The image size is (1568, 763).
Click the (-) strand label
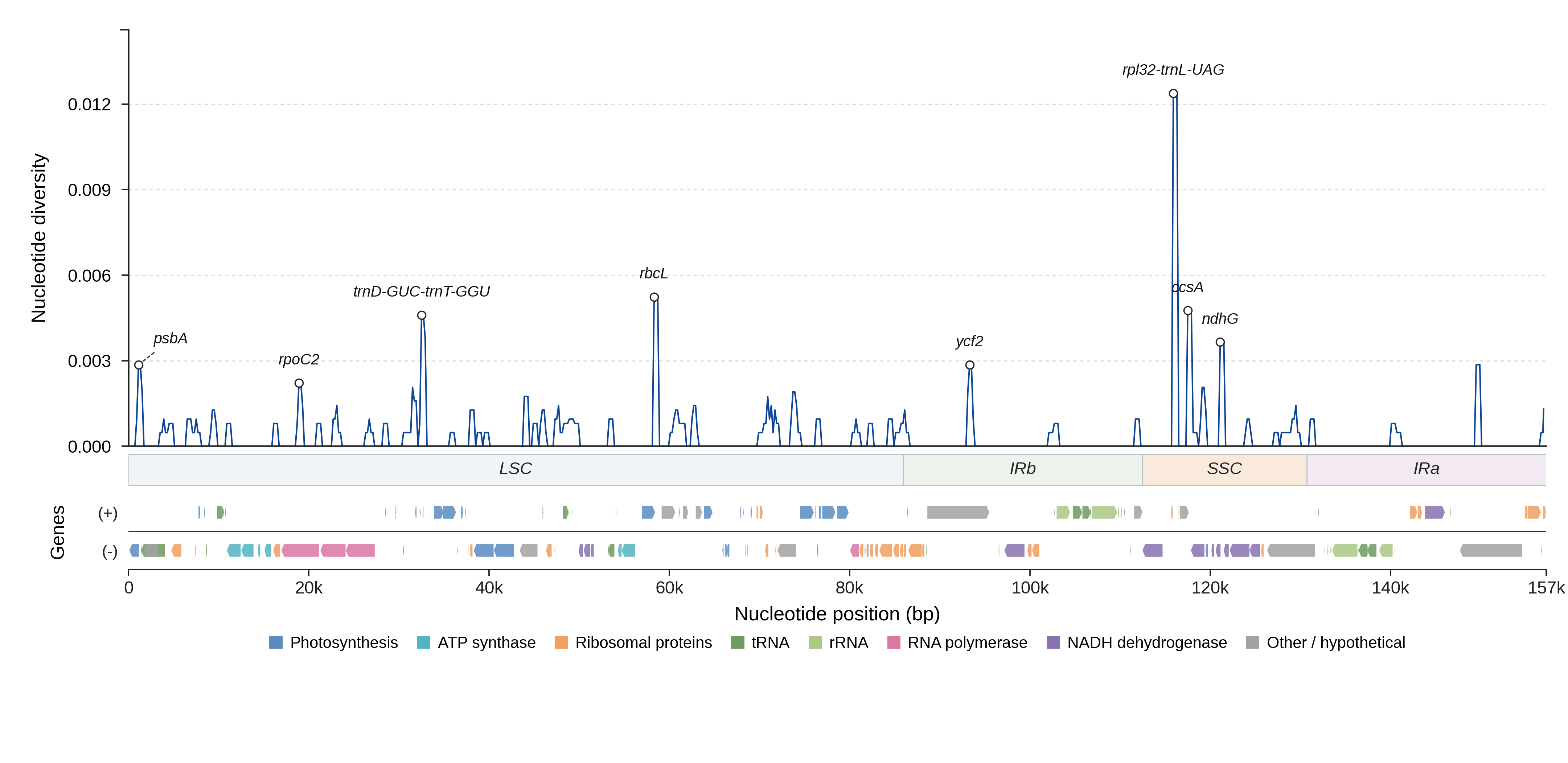[110, 552]
